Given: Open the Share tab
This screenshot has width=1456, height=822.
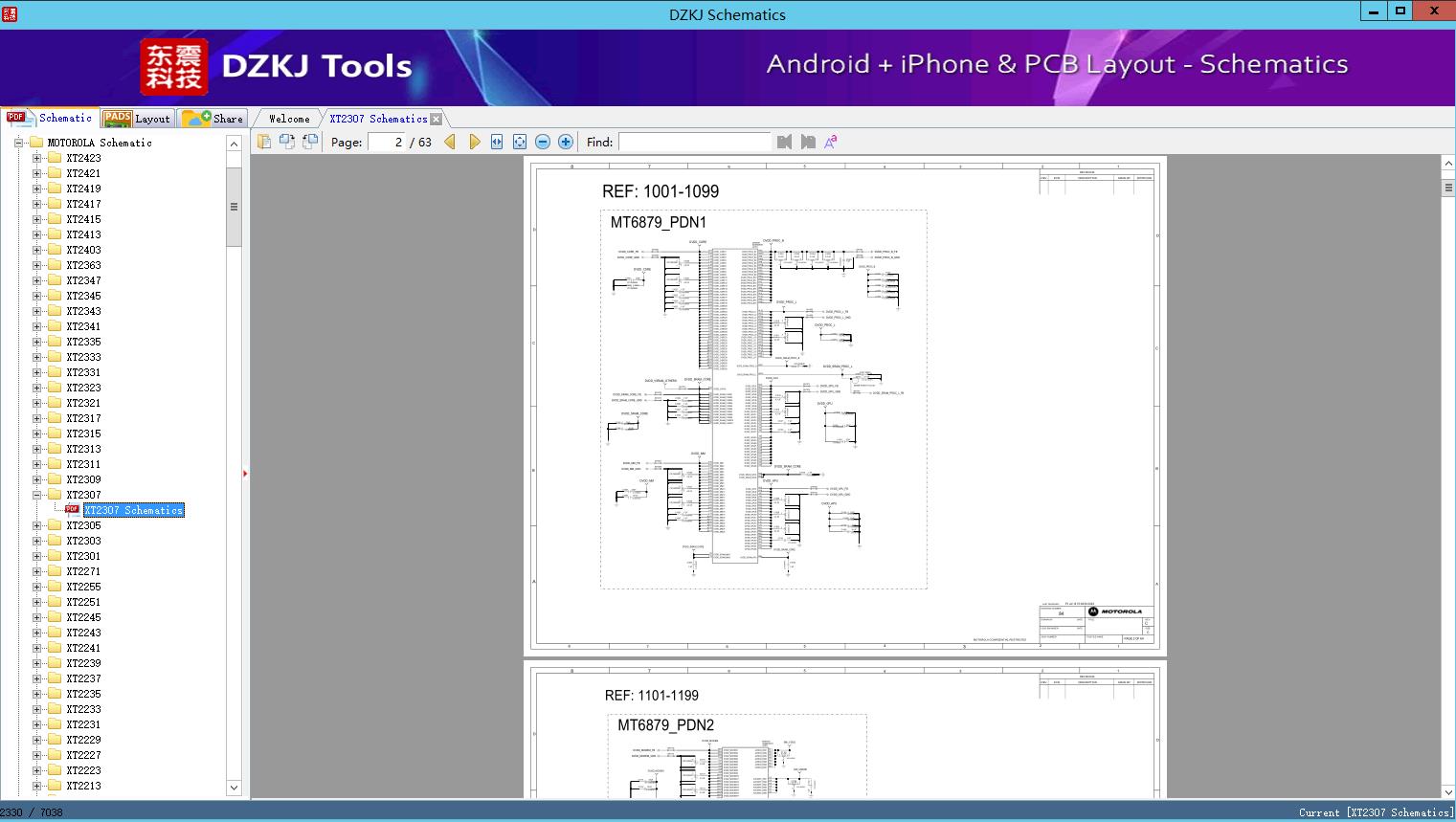Looking at the screenshot, I should 214,119.
